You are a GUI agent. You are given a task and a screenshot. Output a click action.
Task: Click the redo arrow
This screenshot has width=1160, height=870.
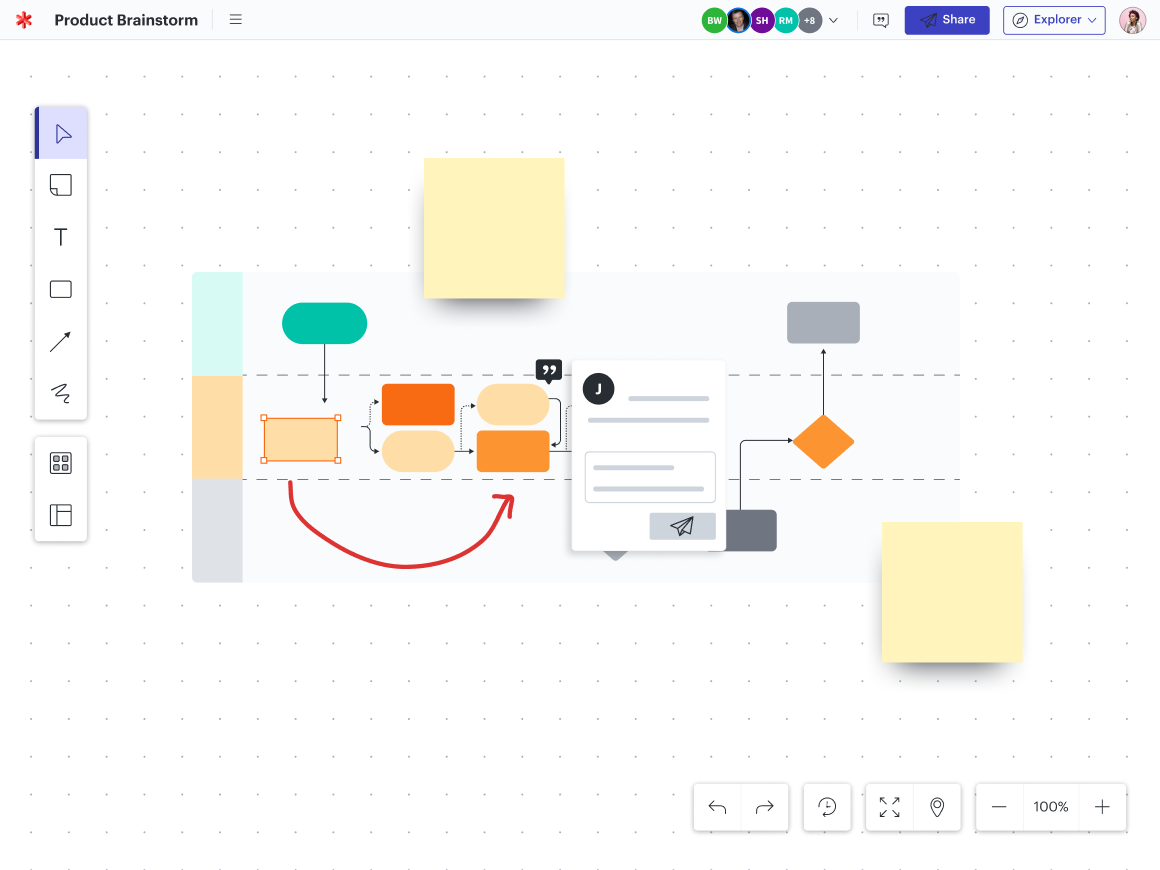tap(765, 807)
